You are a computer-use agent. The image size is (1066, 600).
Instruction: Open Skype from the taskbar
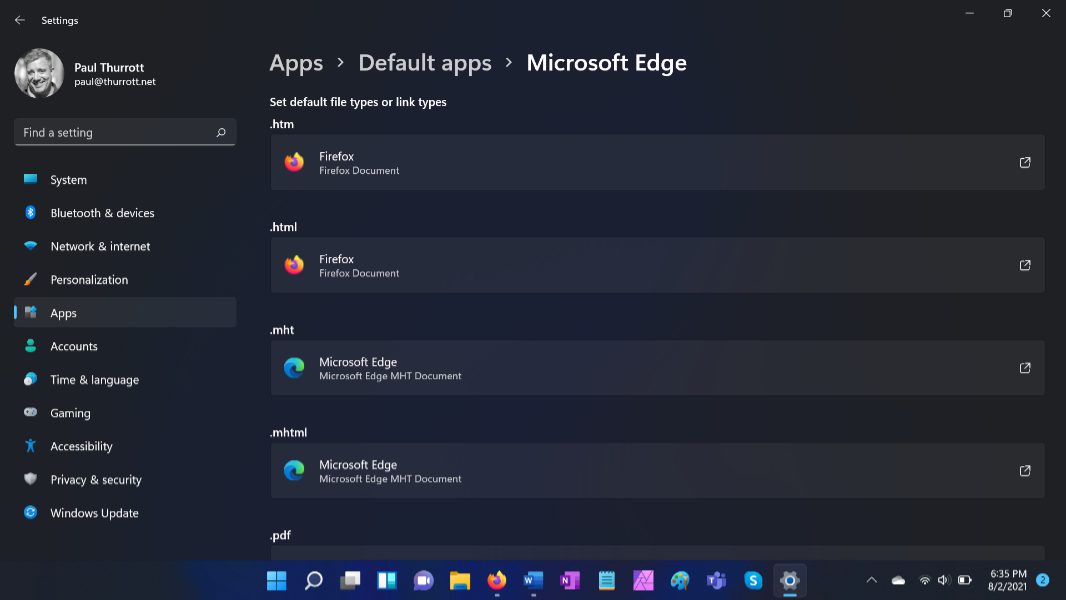[753, 580]
